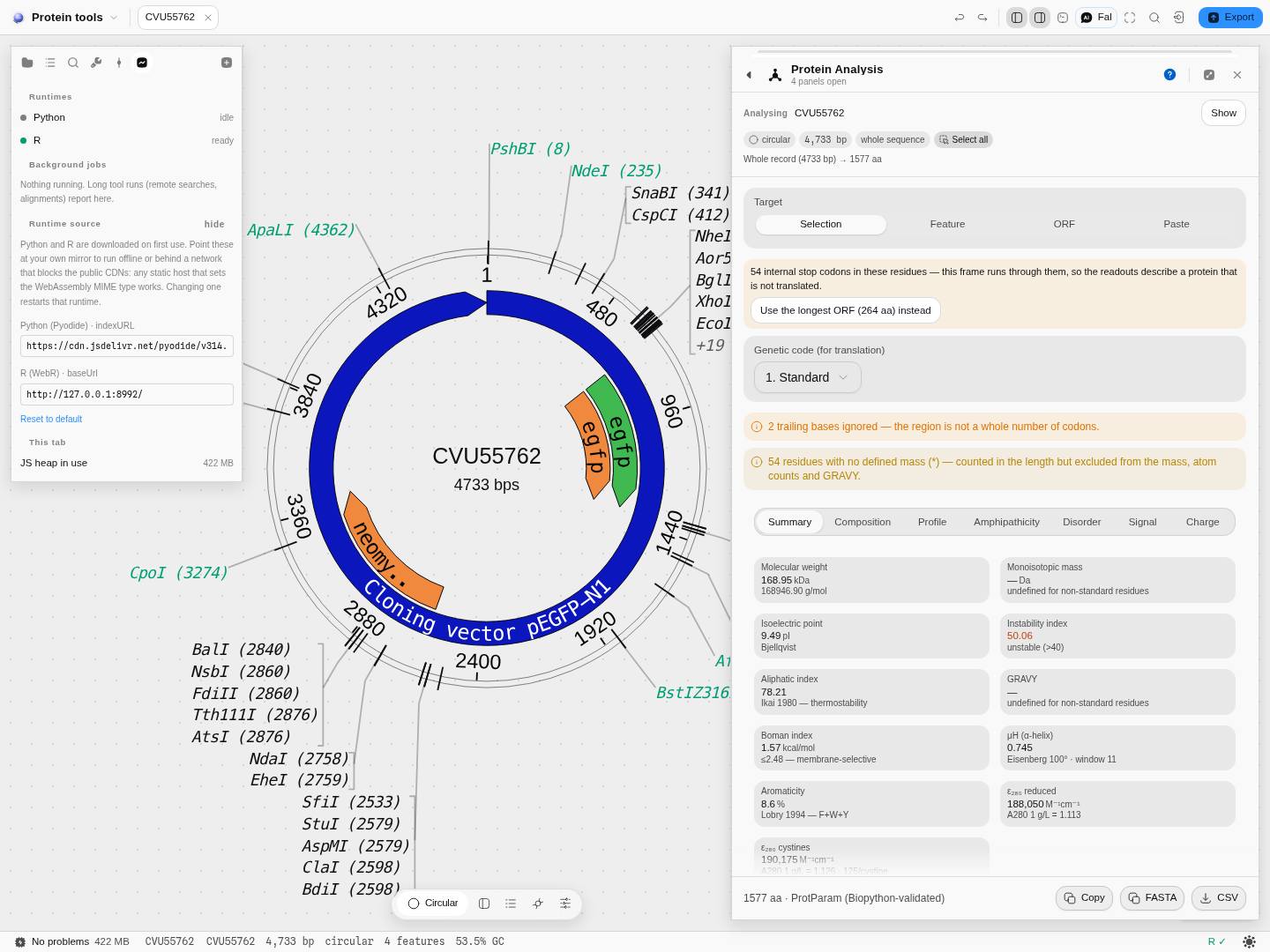Image resolution: width=1270 pixels, height=952 pixels.
Task: Open map display settings sliders icon
Action: click(565, 904)
